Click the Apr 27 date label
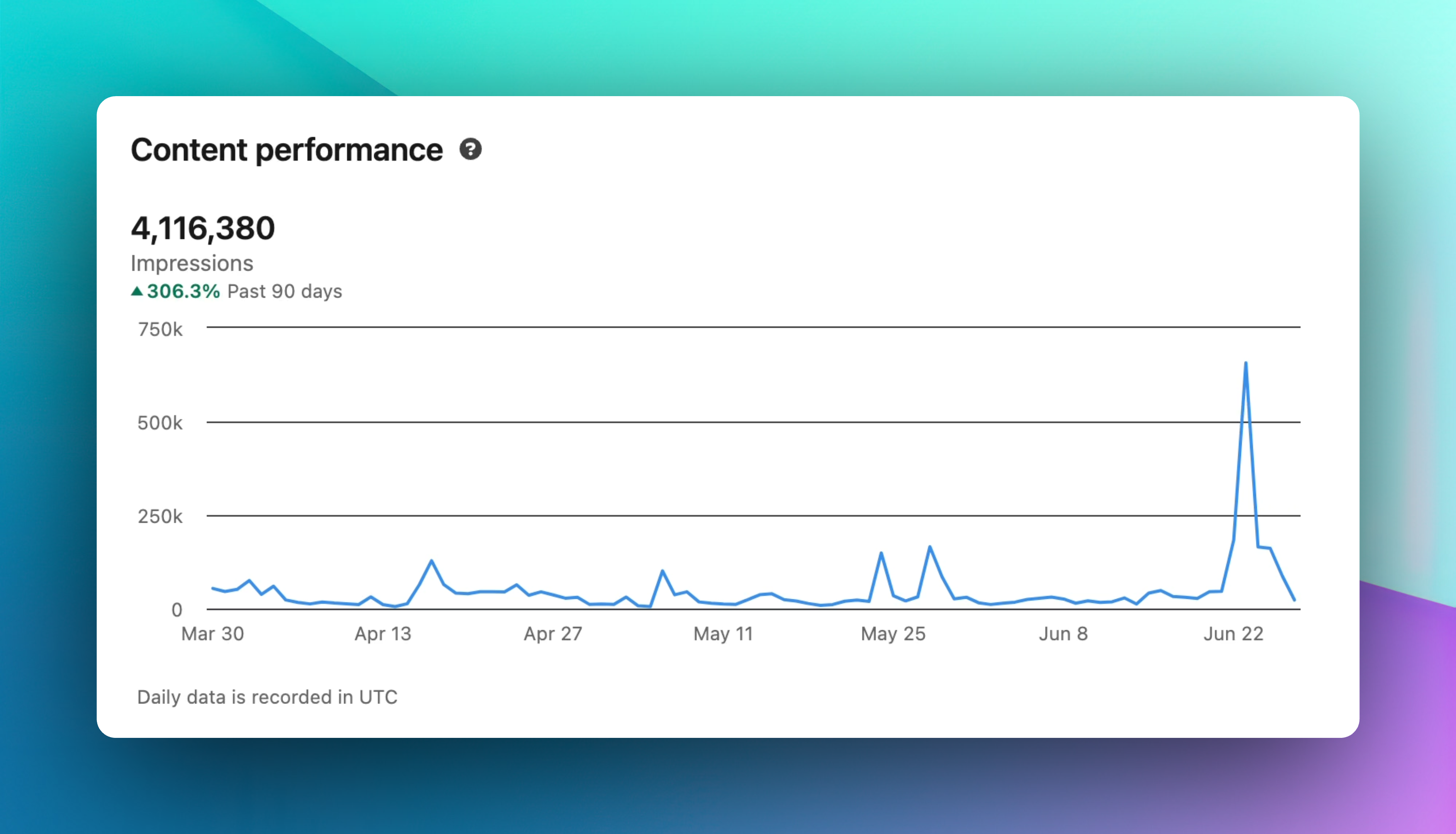Viewport: 1456px width, 834px height. 553,634
